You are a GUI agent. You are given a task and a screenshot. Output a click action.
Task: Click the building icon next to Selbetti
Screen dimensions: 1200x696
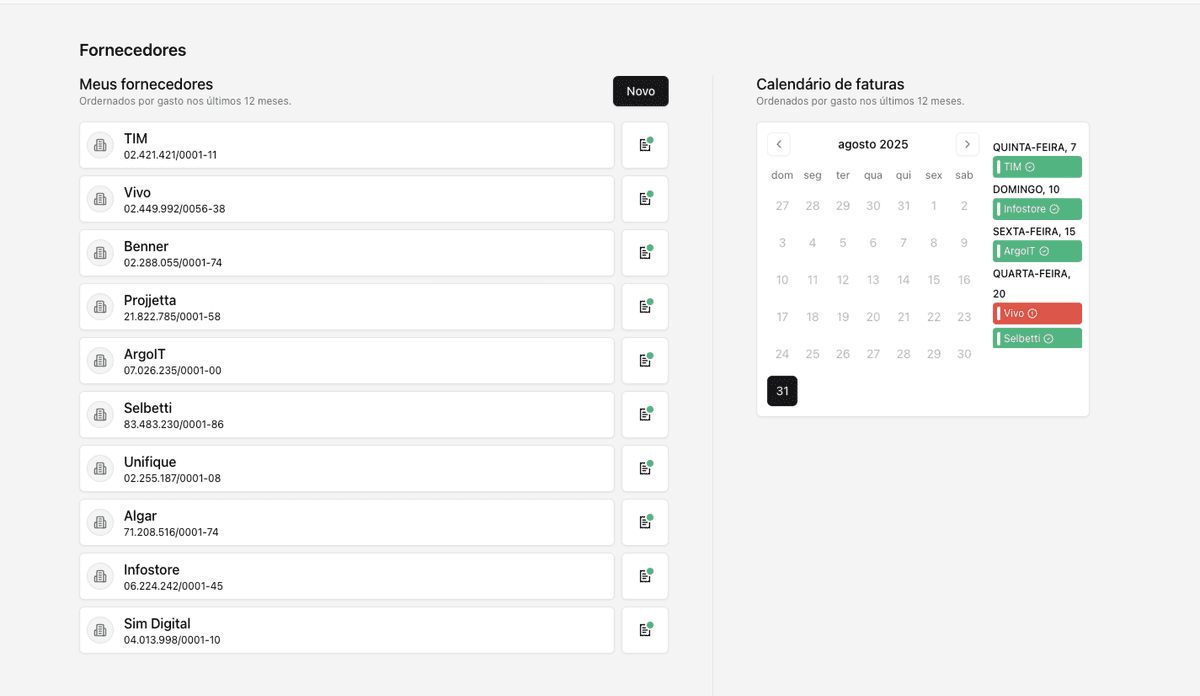[x=100, y=415]
